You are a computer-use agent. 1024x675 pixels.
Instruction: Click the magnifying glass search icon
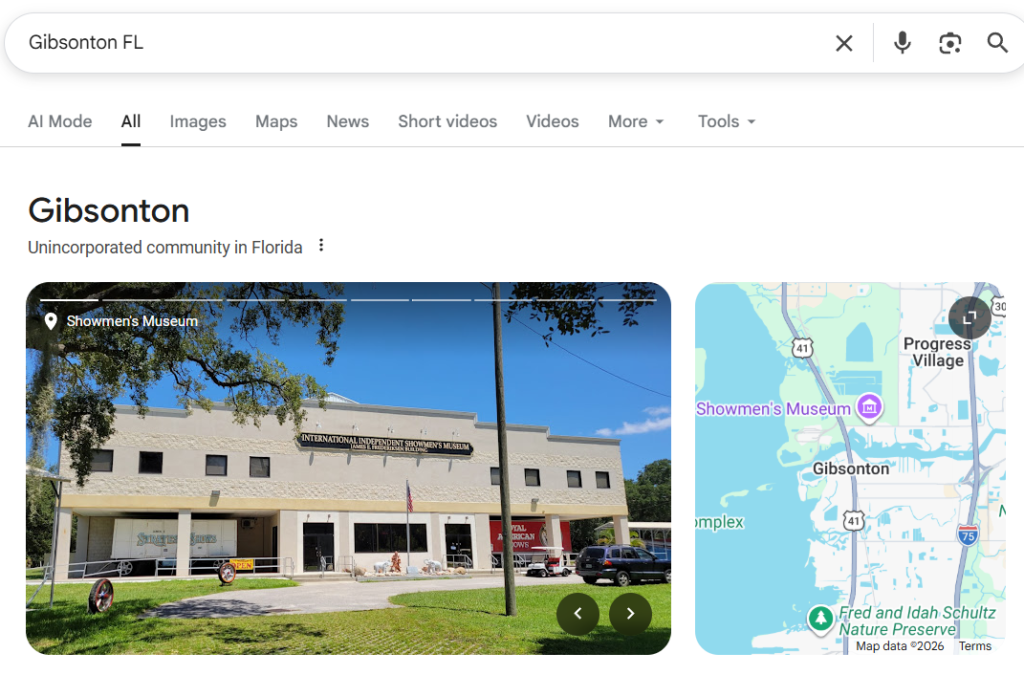pyautogui.click(x=997, y=43)
